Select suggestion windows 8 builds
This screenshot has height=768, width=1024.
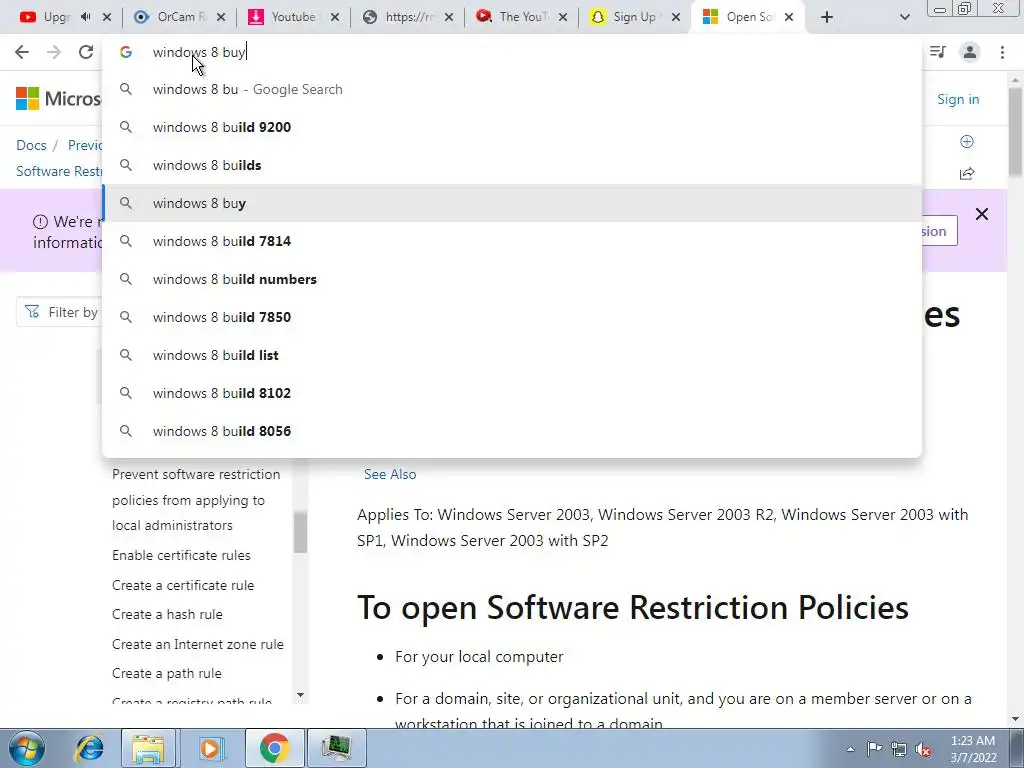point(512,165)
